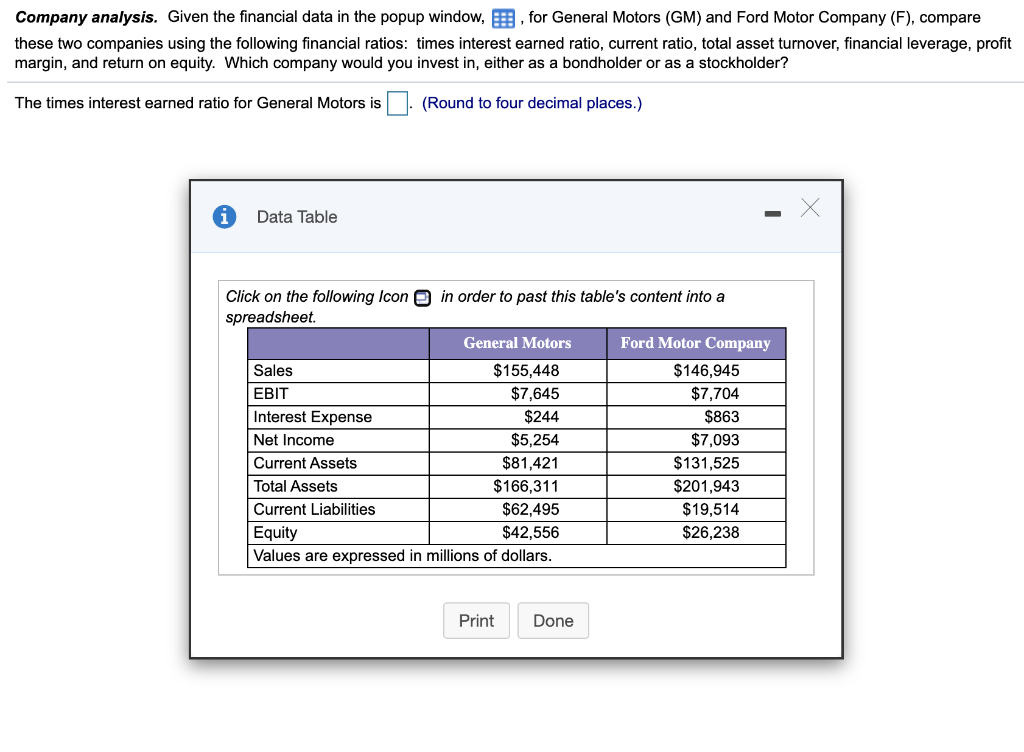Click the Sales row label
The width and height of the screenshot is (1024, 752).
pyautogui.click(x=273, y=371)
